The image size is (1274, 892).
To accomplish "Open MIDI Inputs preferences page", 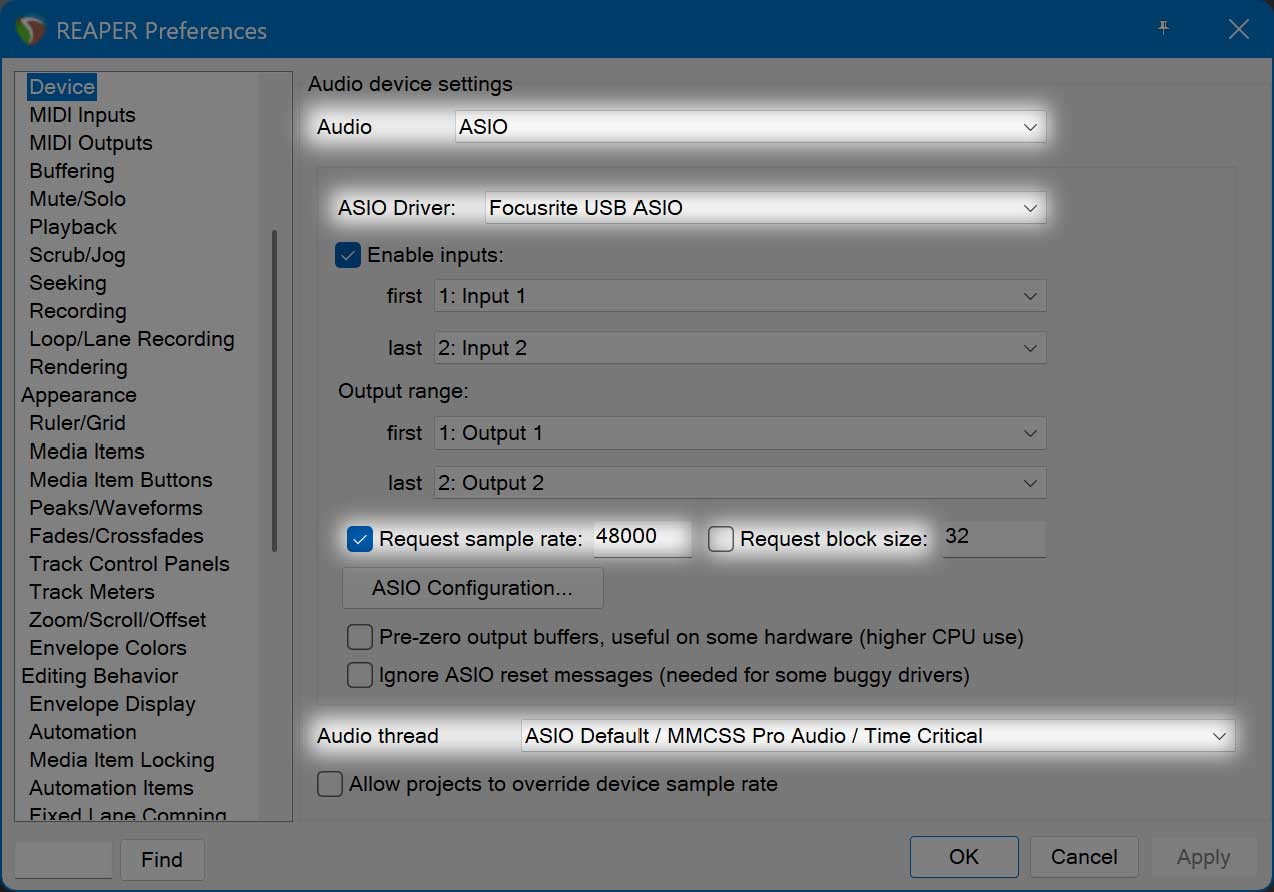I will [x=82, y=115].
